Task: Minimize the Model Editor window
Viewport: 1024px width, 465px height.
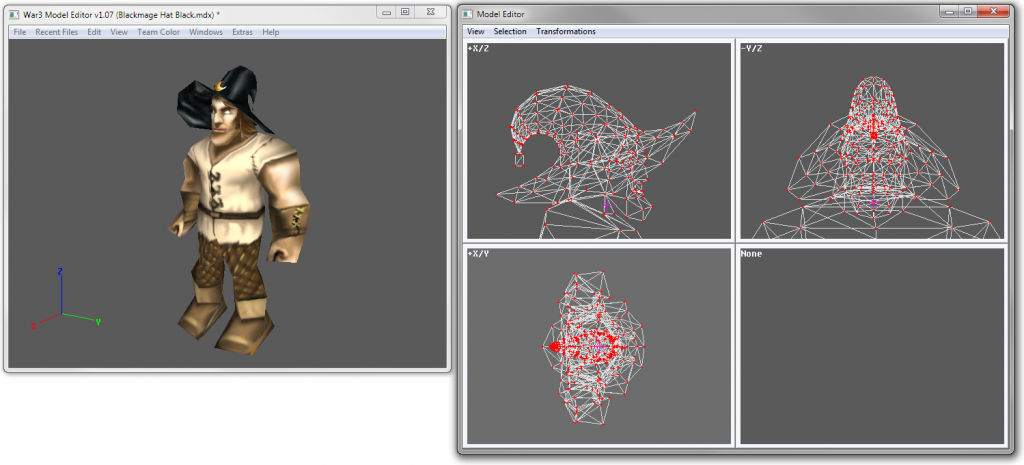Action: click(949, 10)
